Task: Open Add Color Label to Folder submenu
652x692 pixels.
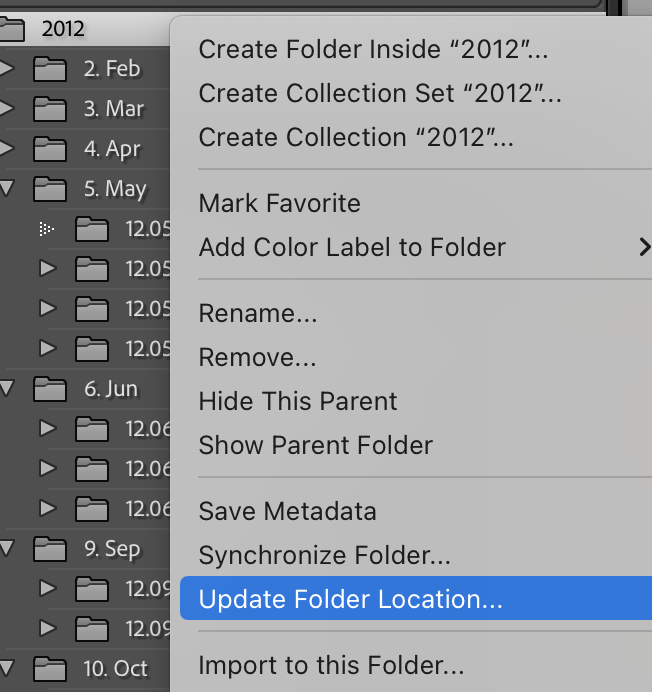Action: [352, 247]
